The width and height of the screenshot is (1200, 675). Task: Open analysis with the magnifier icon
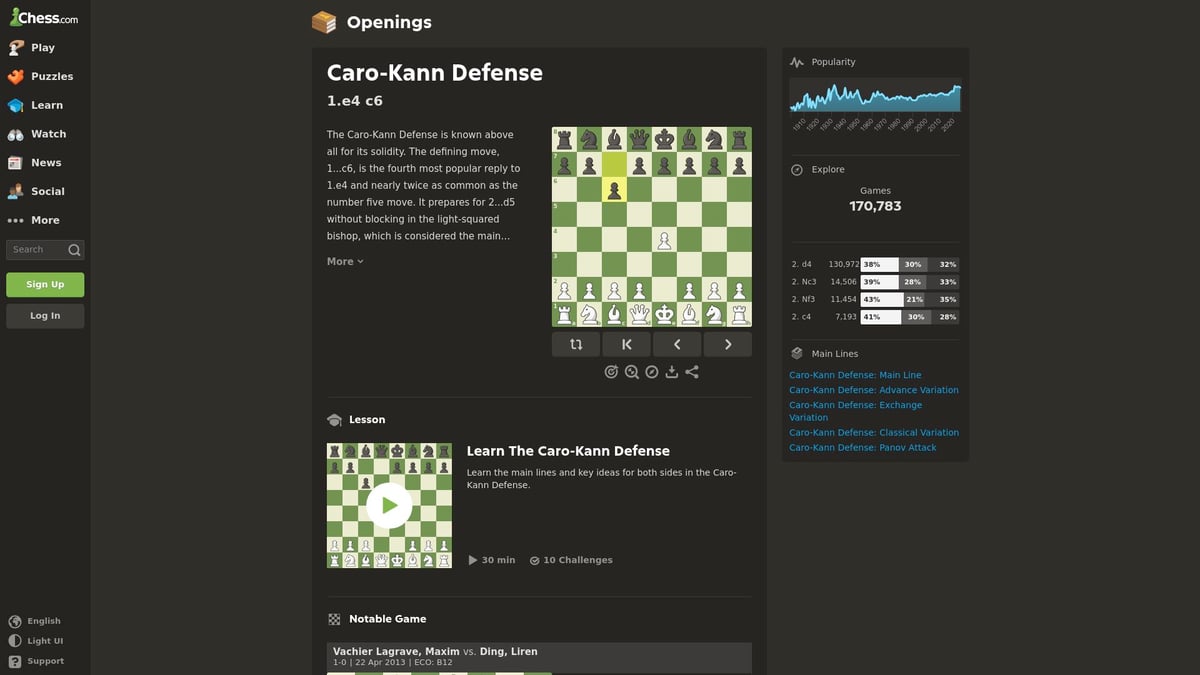(632, 371)
